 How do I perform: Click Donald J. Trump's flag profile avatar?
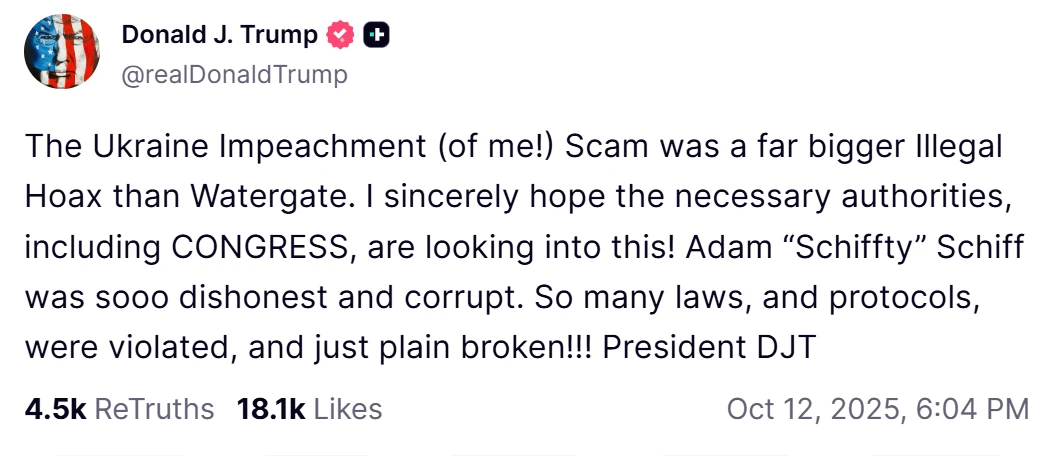click(x=62, y=54)
